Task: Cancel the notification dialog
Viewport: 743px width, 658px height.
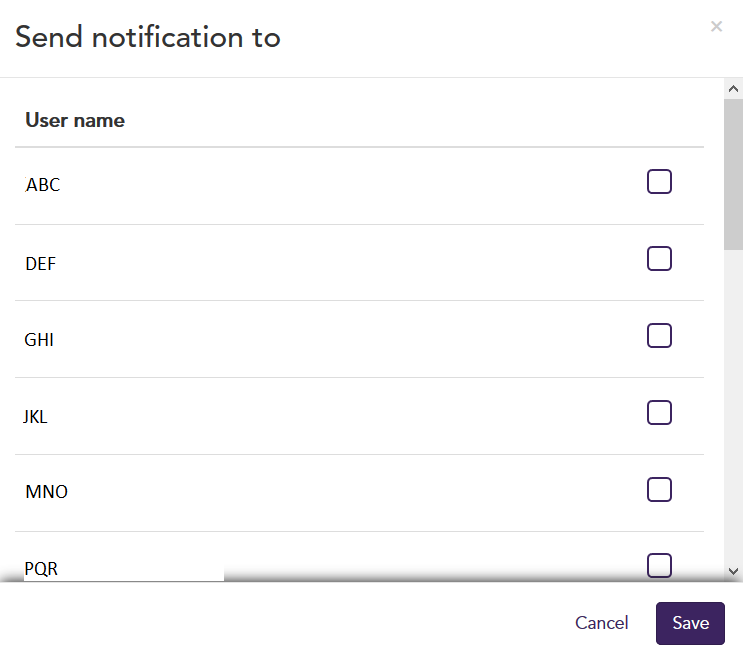Action: click(x=601, y=623)
